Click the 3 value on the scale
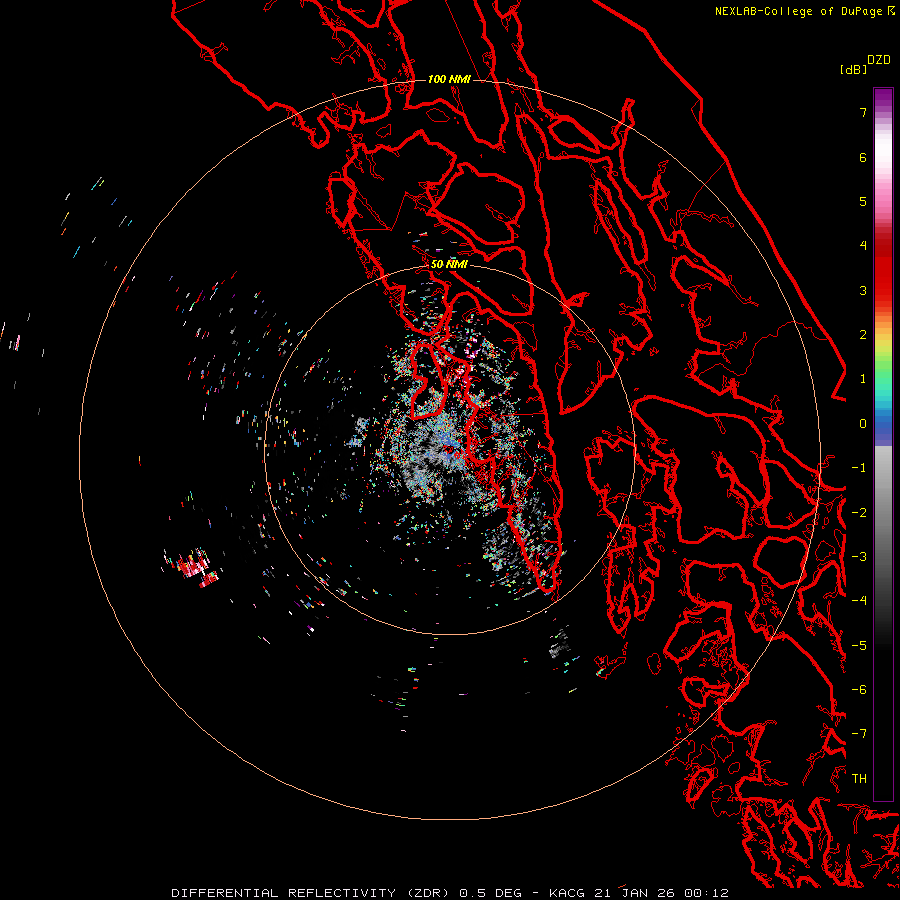900x900 pixels. tap(863, 290)
